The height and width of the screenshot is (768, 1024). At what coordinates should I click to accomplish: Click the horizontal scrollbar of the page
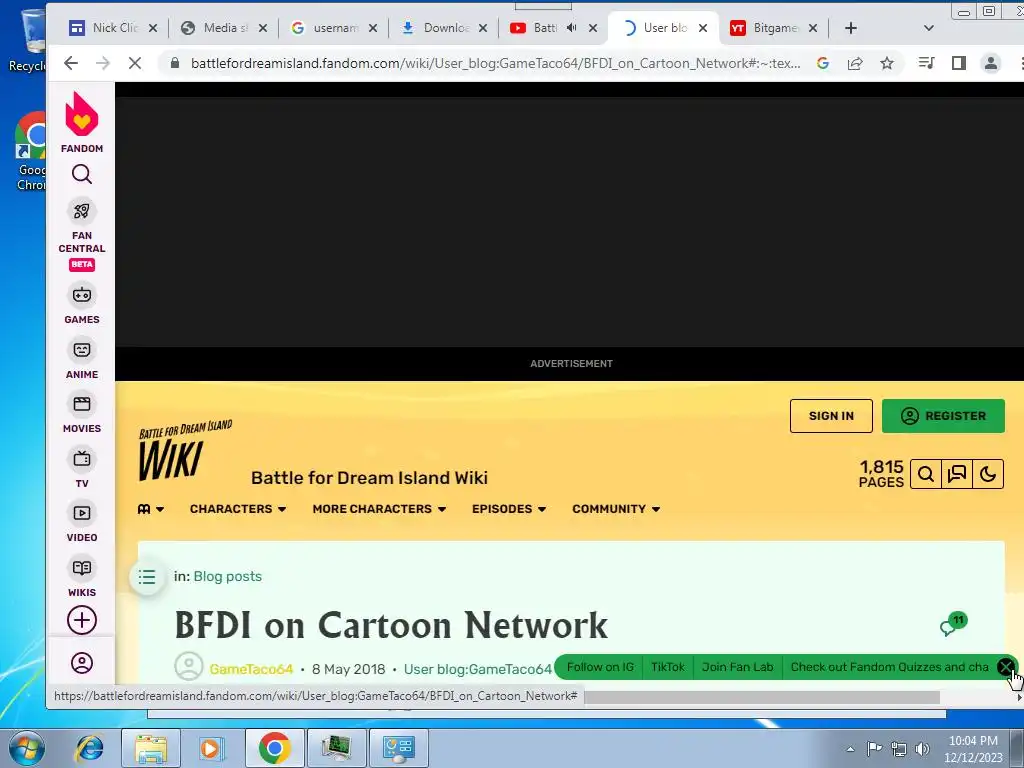pos(761,697)
